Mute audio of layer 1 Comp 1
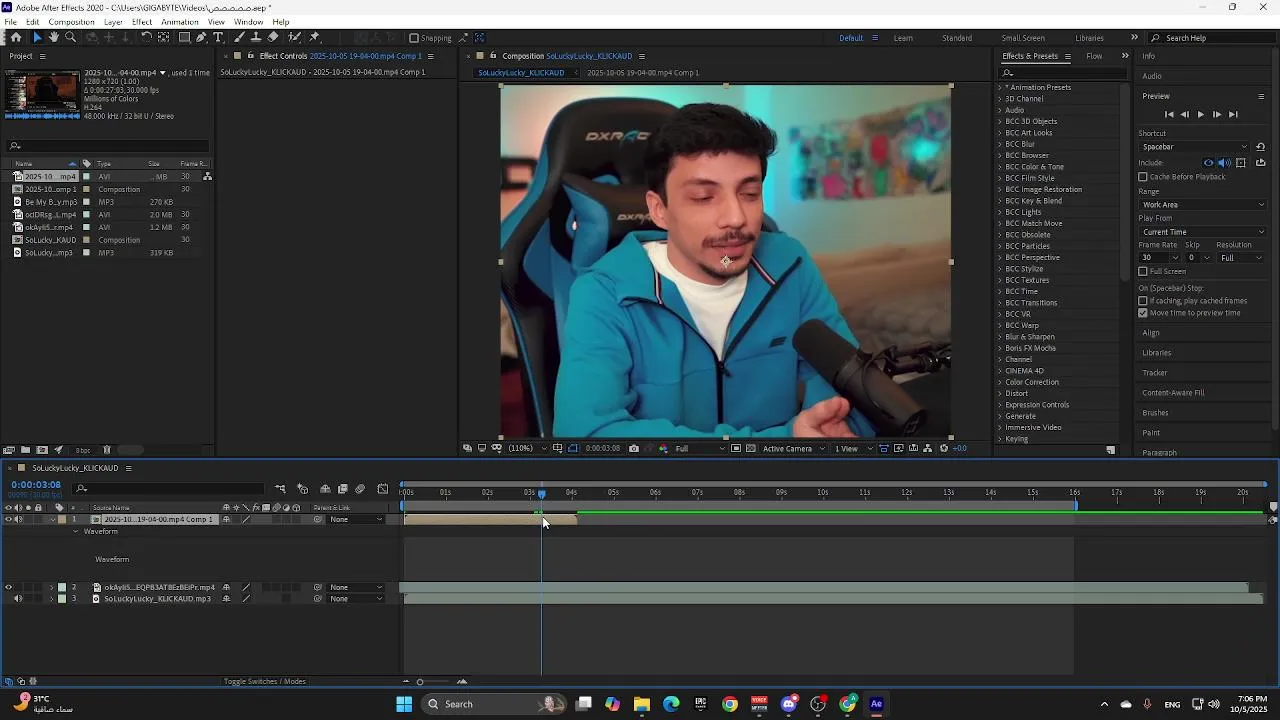Image resolution: width=1280 pixels, height=720 pixels. click(18, 520)
